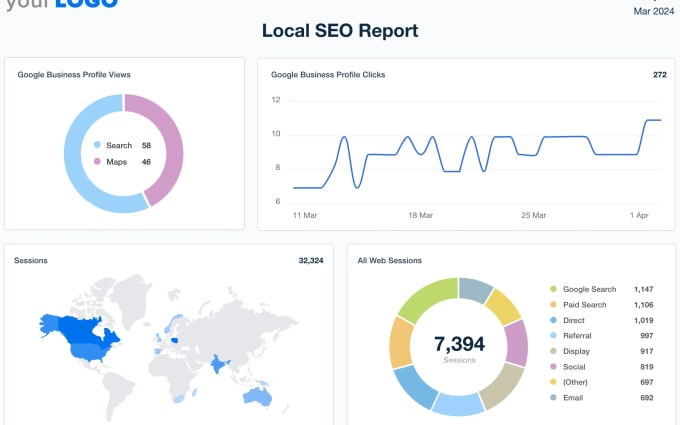Click the purple Maps legend dot
The image size is (680, 425).
pyautogui.click(x=98, y=162)
